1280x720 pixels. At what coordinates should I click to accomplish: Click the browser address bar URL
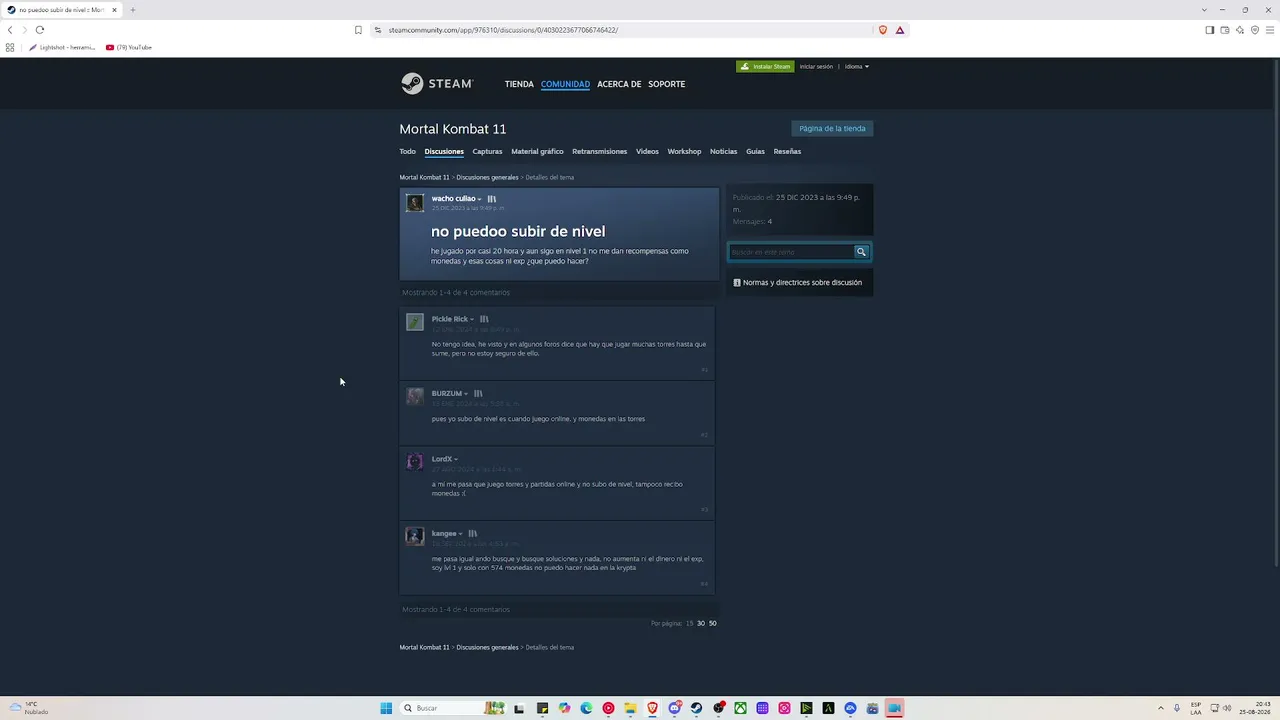[x=503, y=30]
